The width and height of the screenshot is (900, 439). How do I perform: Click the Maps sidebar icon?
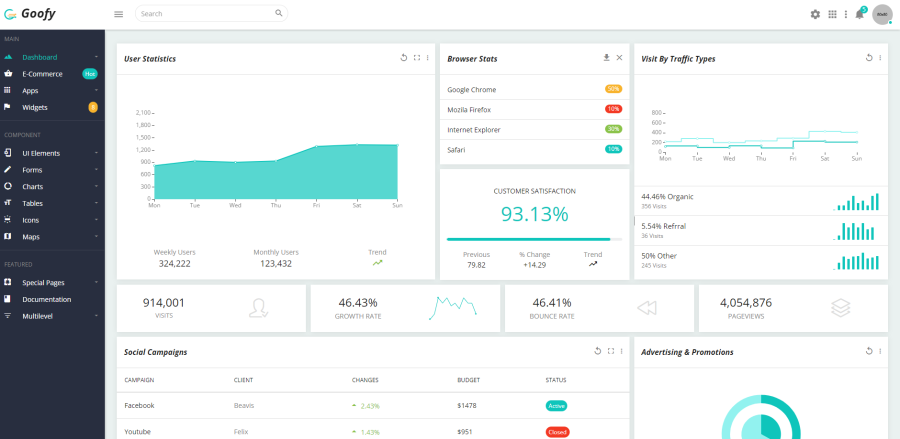pyautogui.click(x=7, y=236)
